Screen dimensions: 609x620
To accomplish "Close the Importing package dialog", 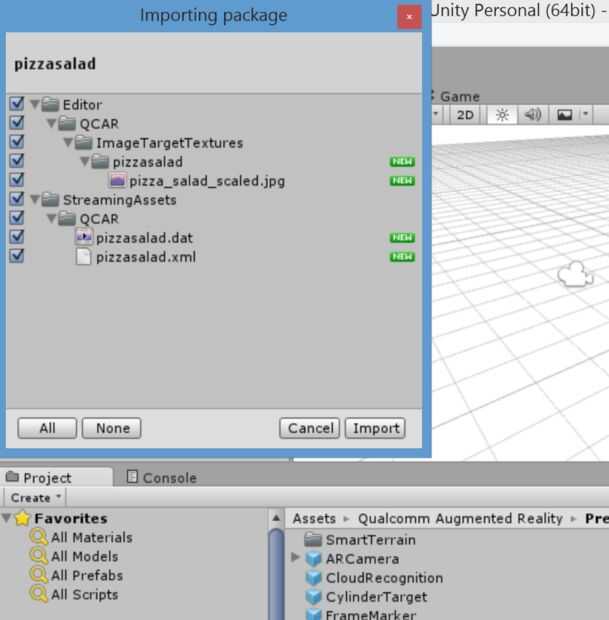I will pos(409,17).
